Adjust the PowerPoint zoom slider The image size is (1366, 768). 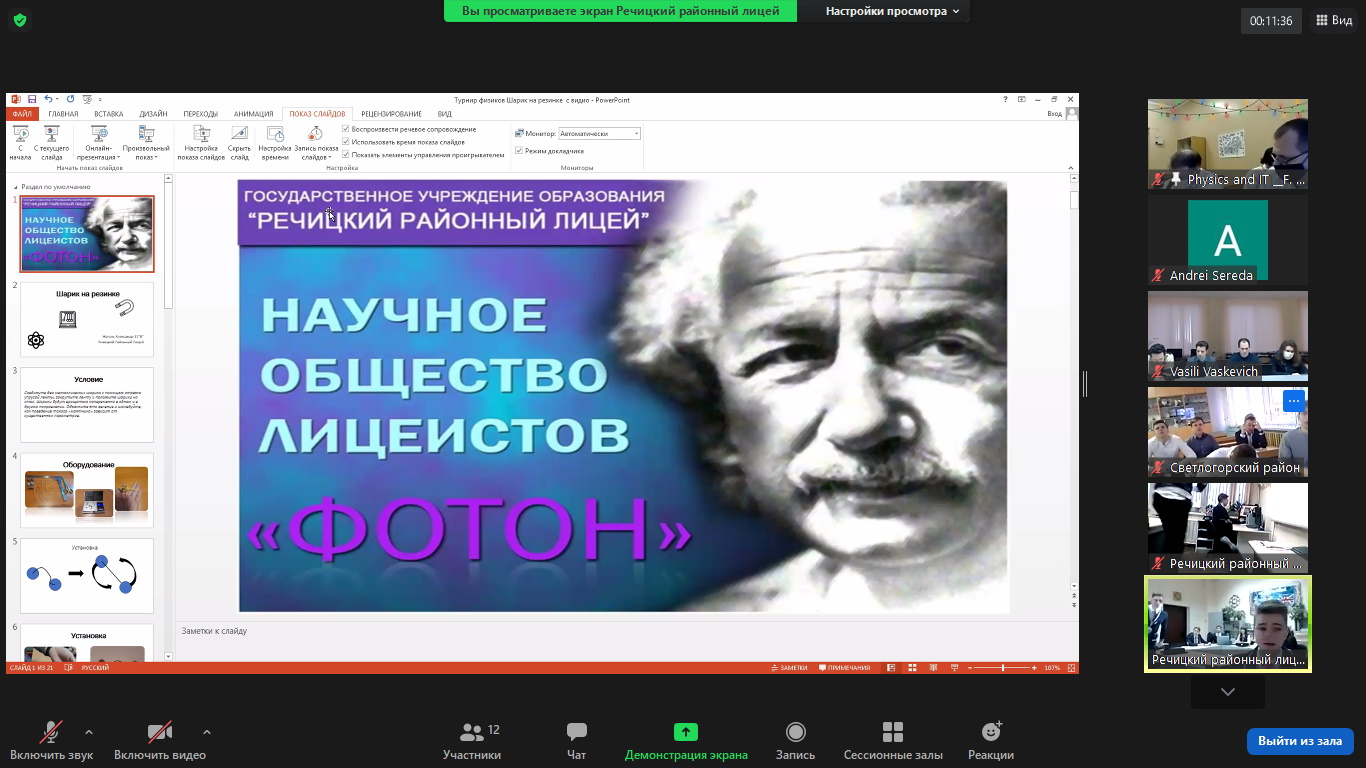click(x=1003, y=668)
